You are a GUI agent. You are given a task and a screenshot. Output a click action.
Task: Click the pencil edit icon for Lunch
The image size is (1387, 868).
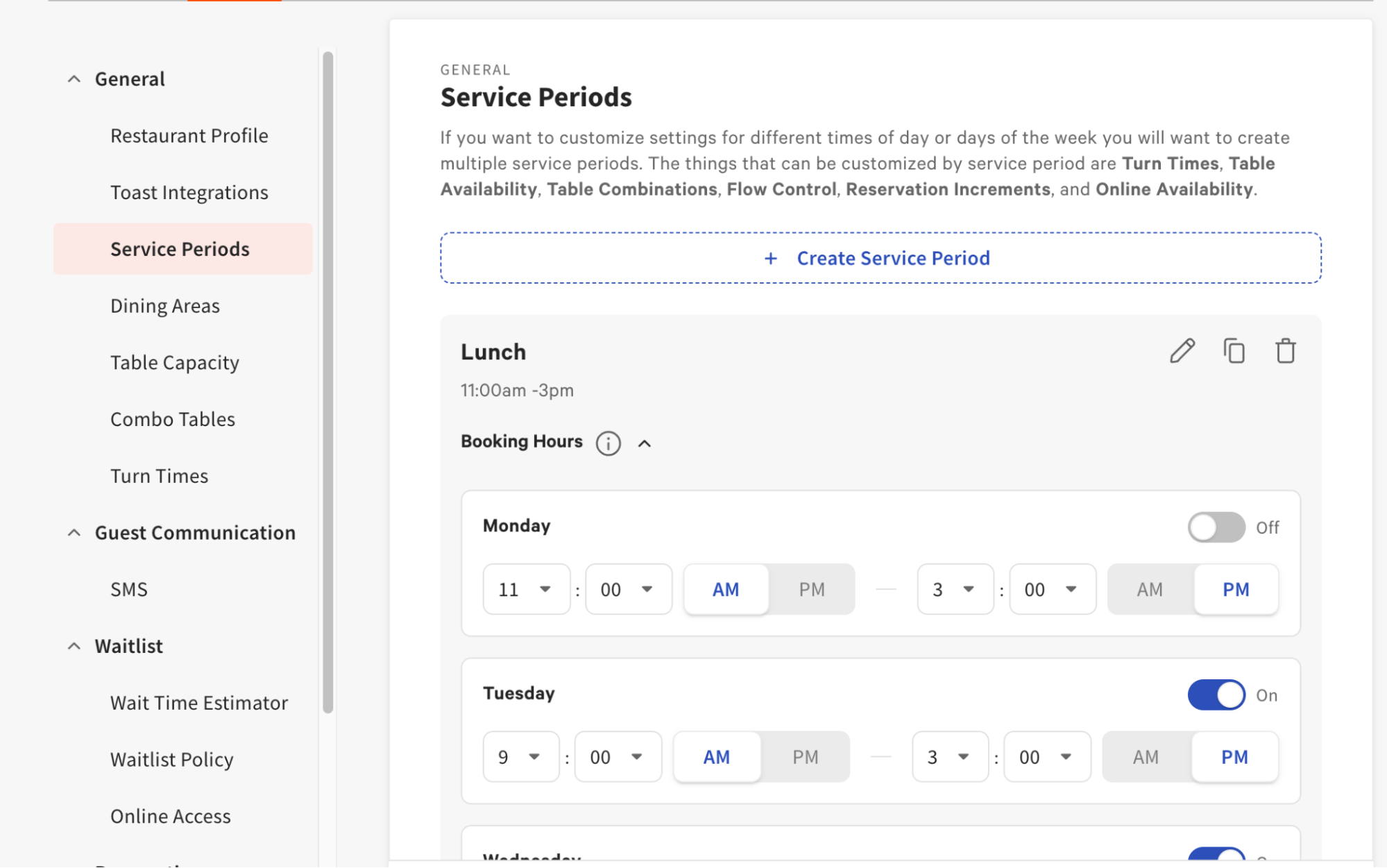[1182, 351]
